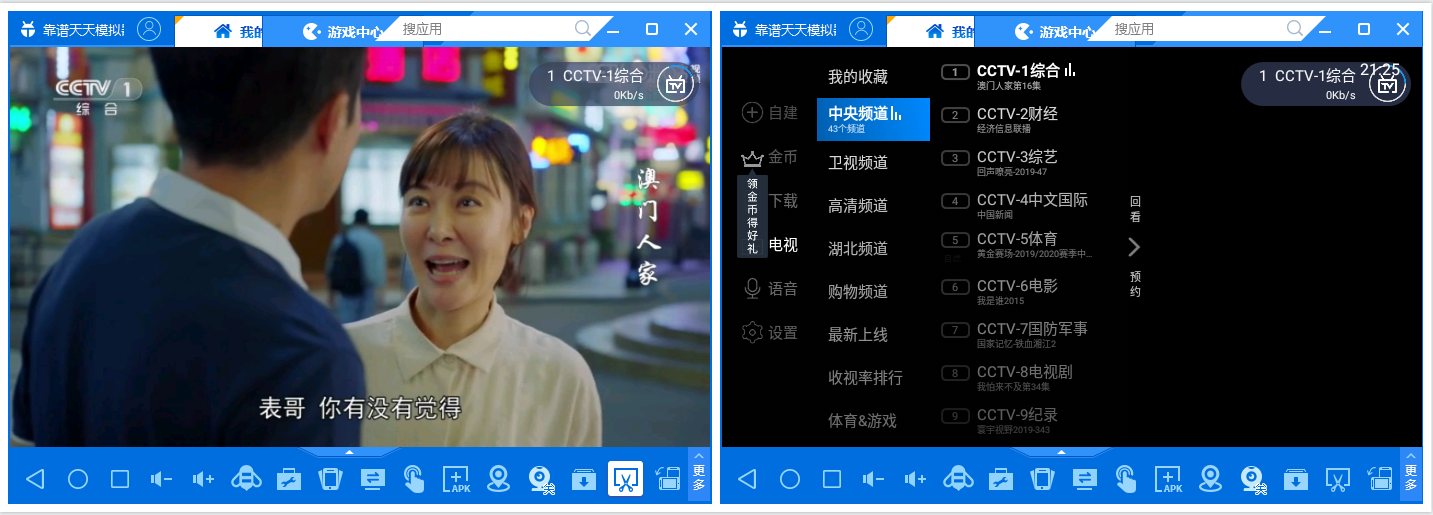Open location pin tool in right window
The width and height of the screenshot is (1433, 515).
pos(1210,479)
